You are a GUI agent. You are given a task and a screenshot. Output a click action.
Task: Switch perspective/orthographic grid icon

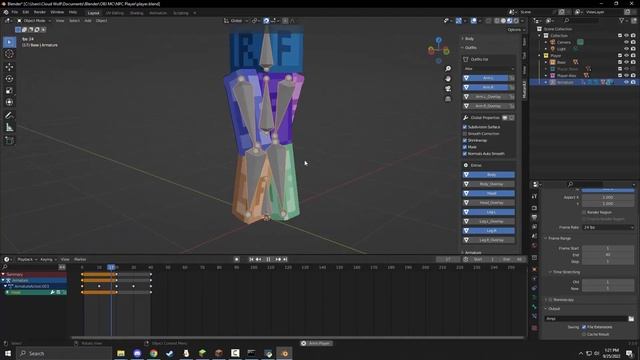[448, 99]
